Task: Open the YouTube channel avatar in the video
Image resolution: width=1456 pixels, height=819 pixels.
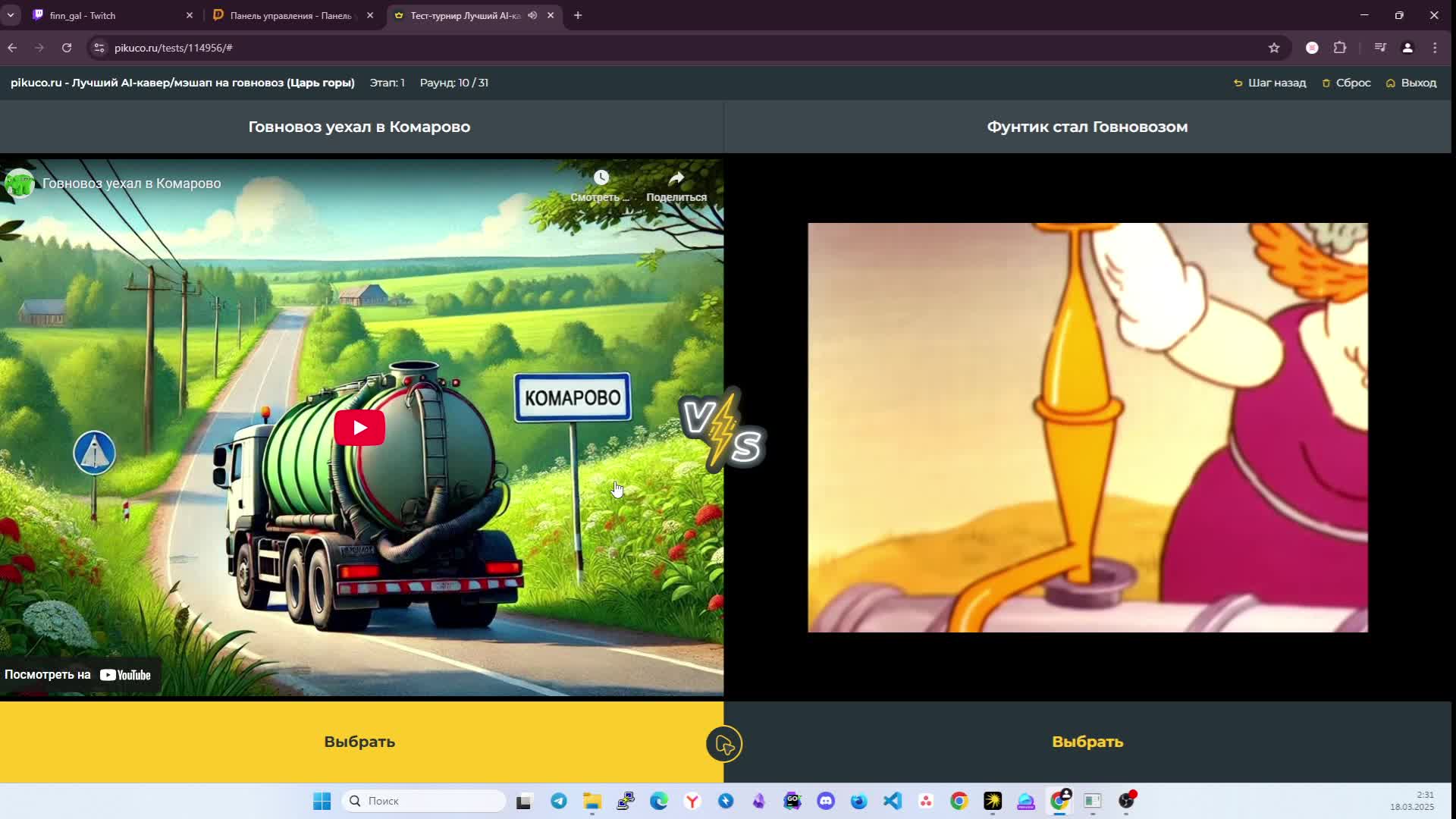Action: [20, 184]
